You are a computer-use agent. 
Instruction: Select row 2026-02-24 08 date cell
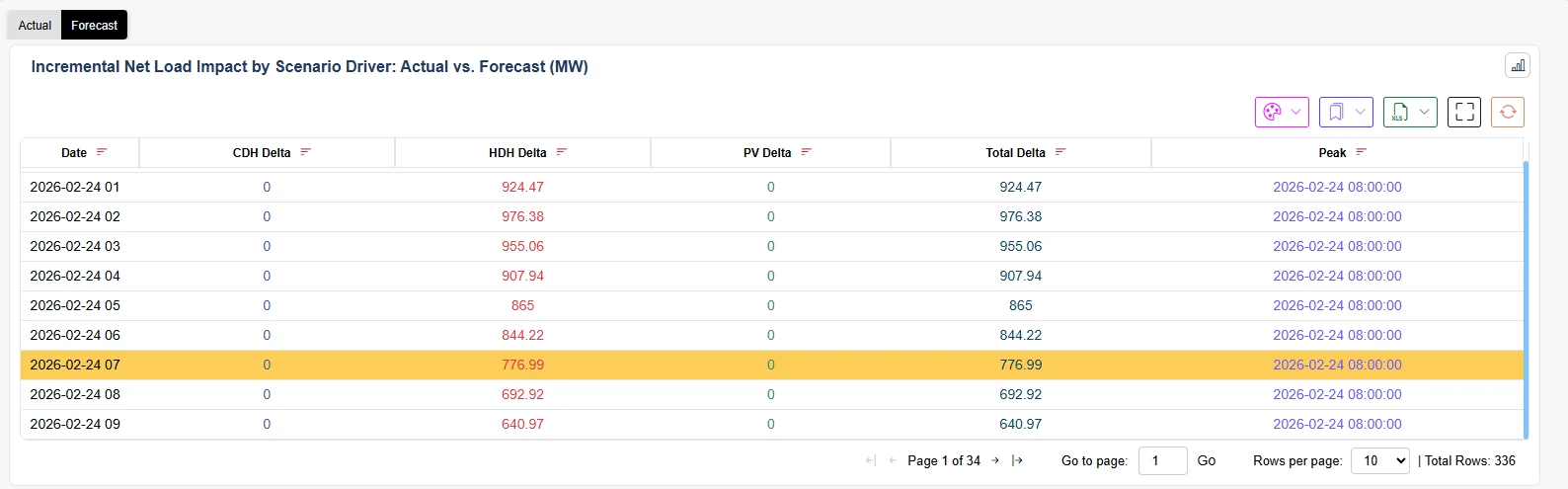[x=75, y=394]
